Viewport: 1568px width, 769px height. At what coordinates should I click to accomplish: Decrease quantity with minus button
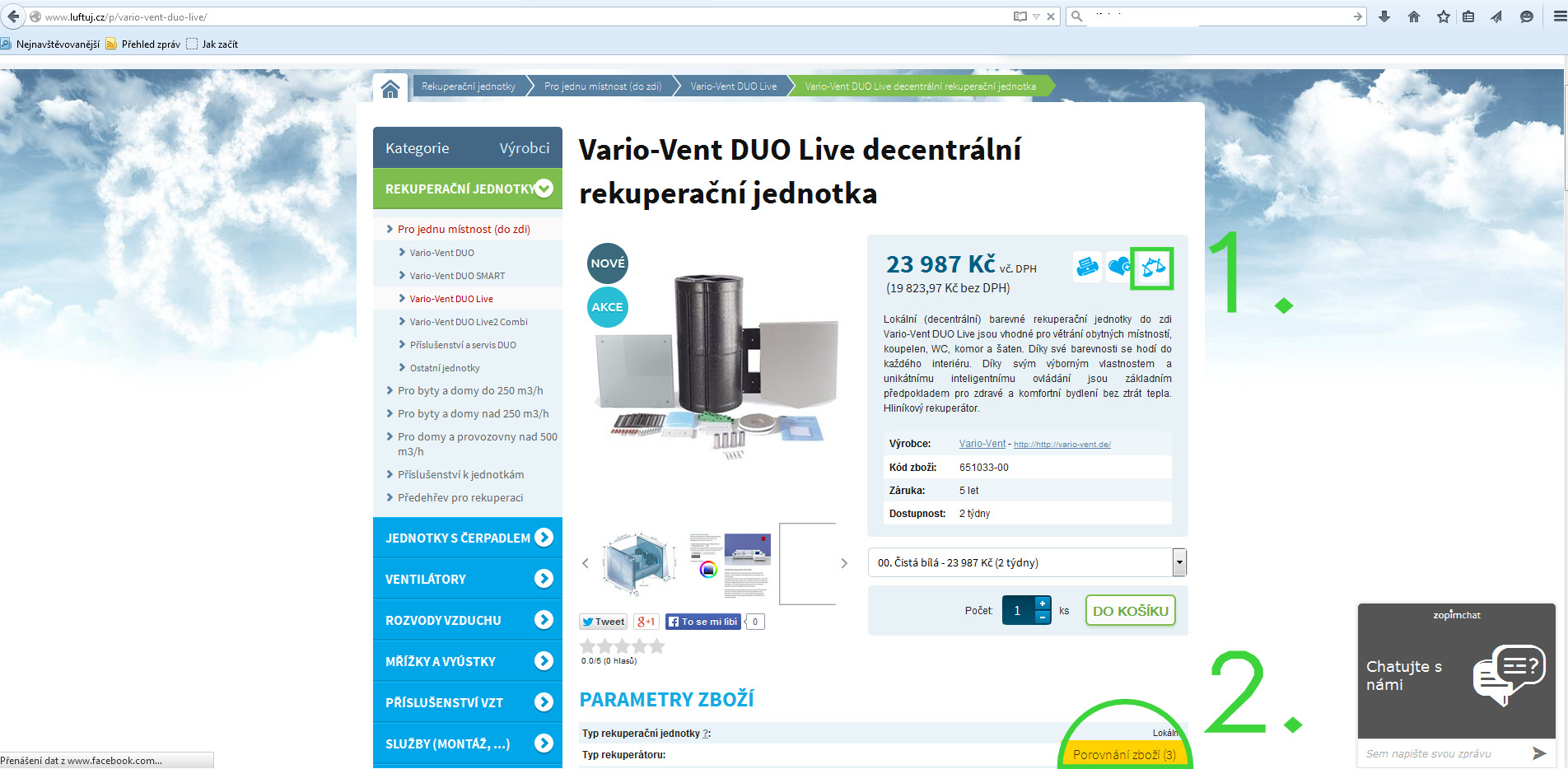tap(1043, 617)
